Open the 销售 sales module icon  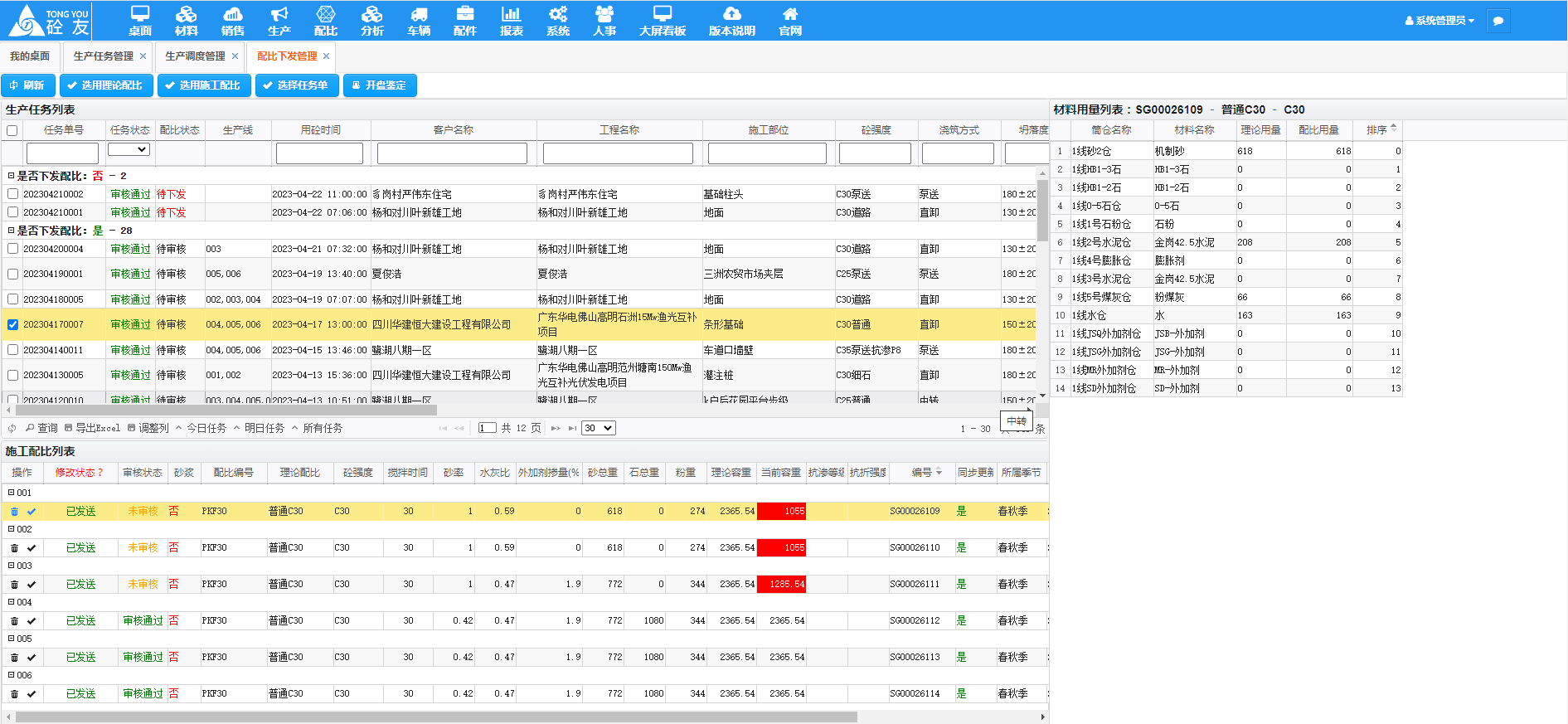coord(233,21)
